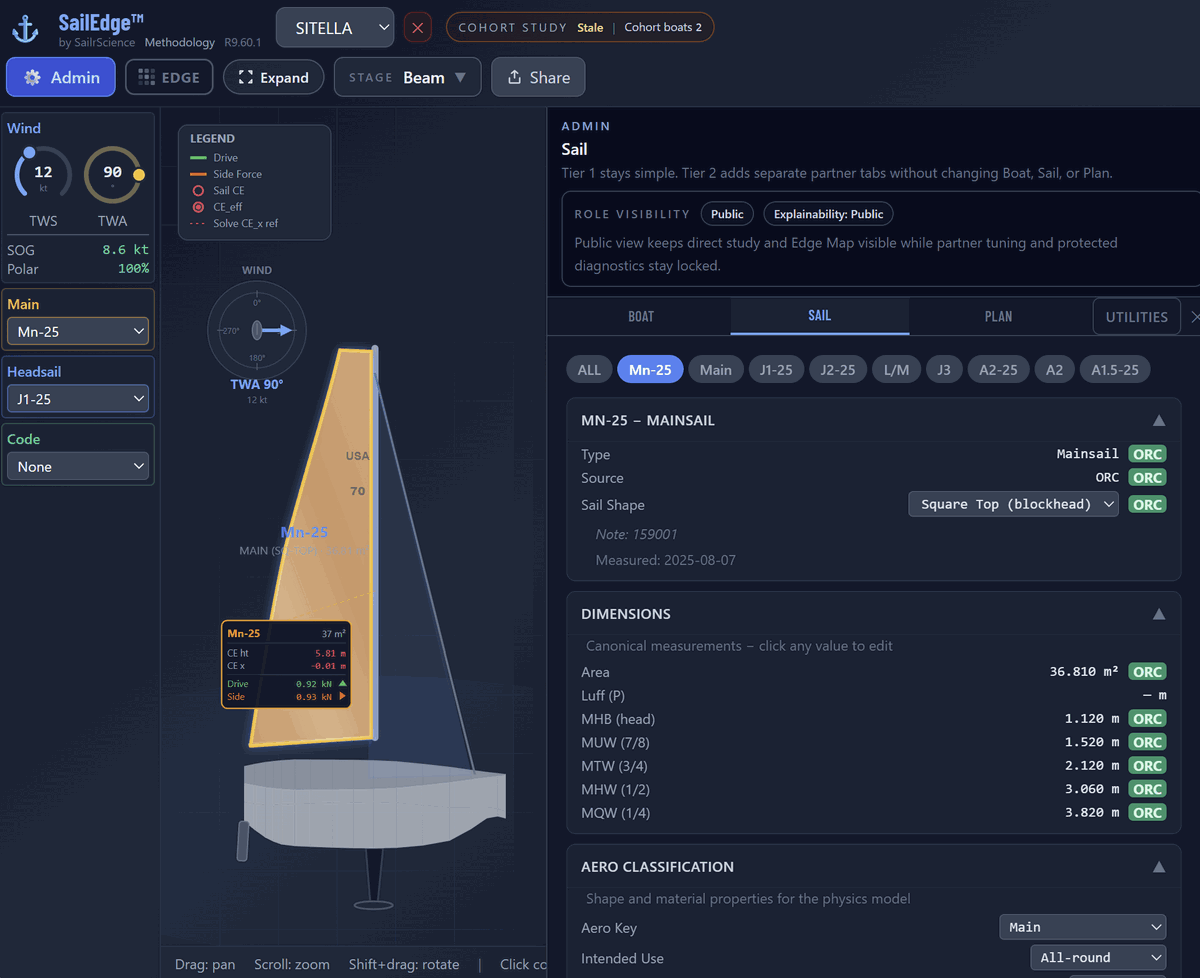
Task: Toggle the Public role visibility pill
Action: click(x=727, y=213)
